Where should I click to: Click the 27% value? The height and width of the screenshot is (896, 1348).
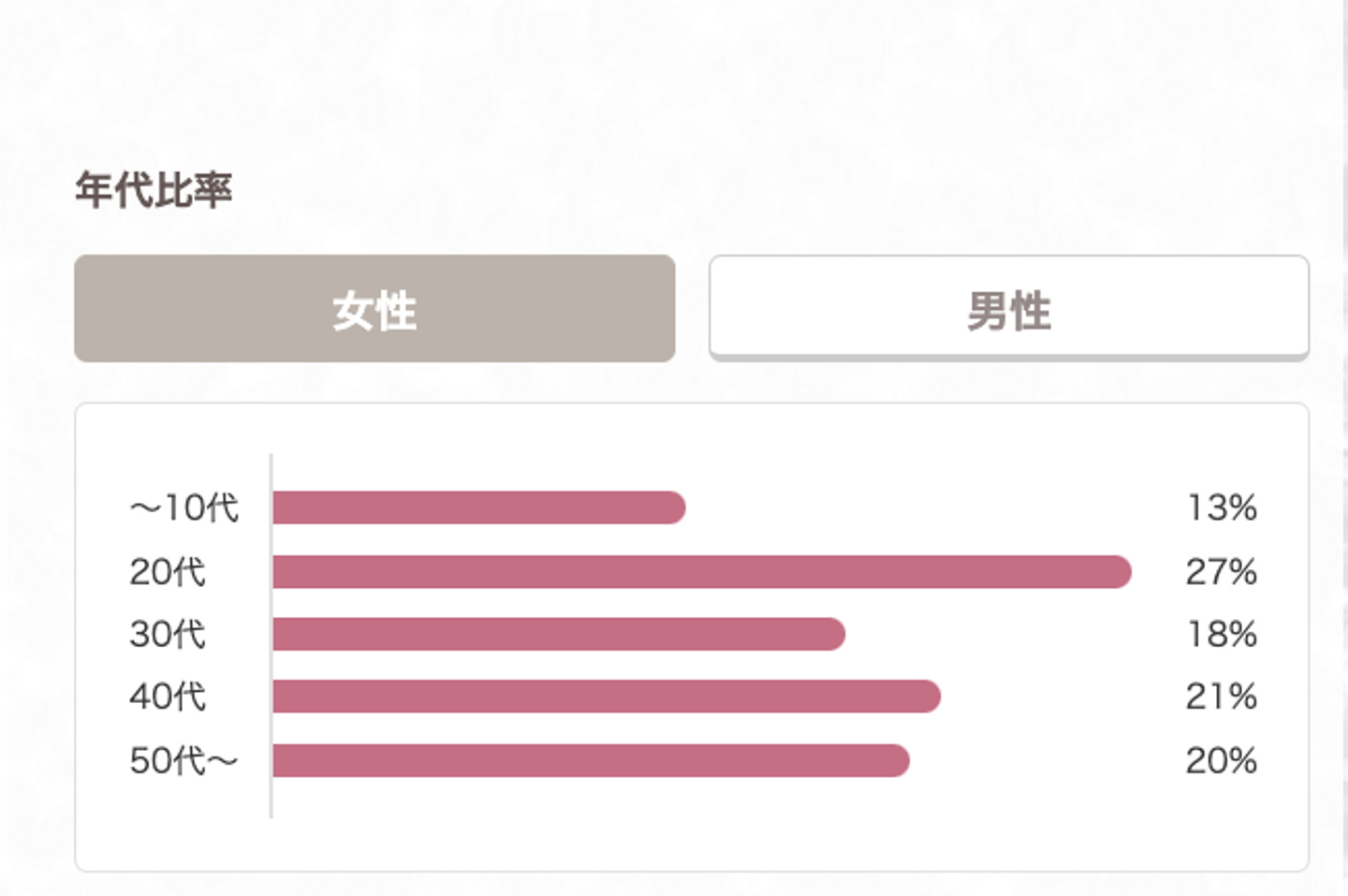point(1221,571)
